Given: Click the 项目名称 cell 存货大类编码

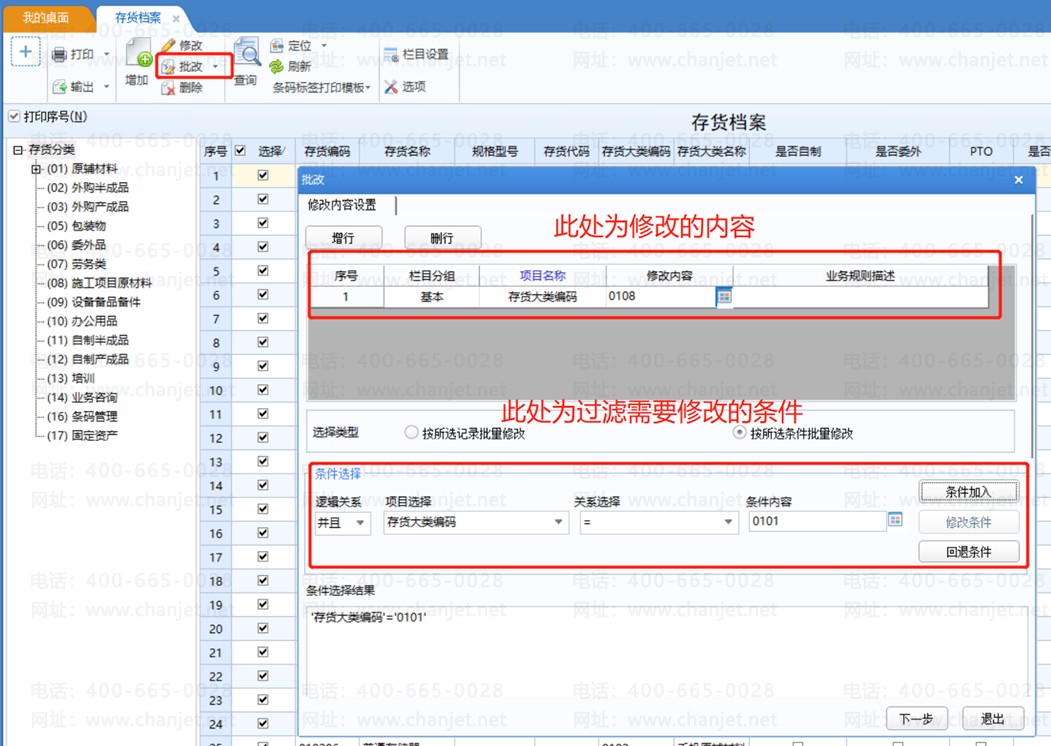Looking at the screenshot, I should 543,296.
